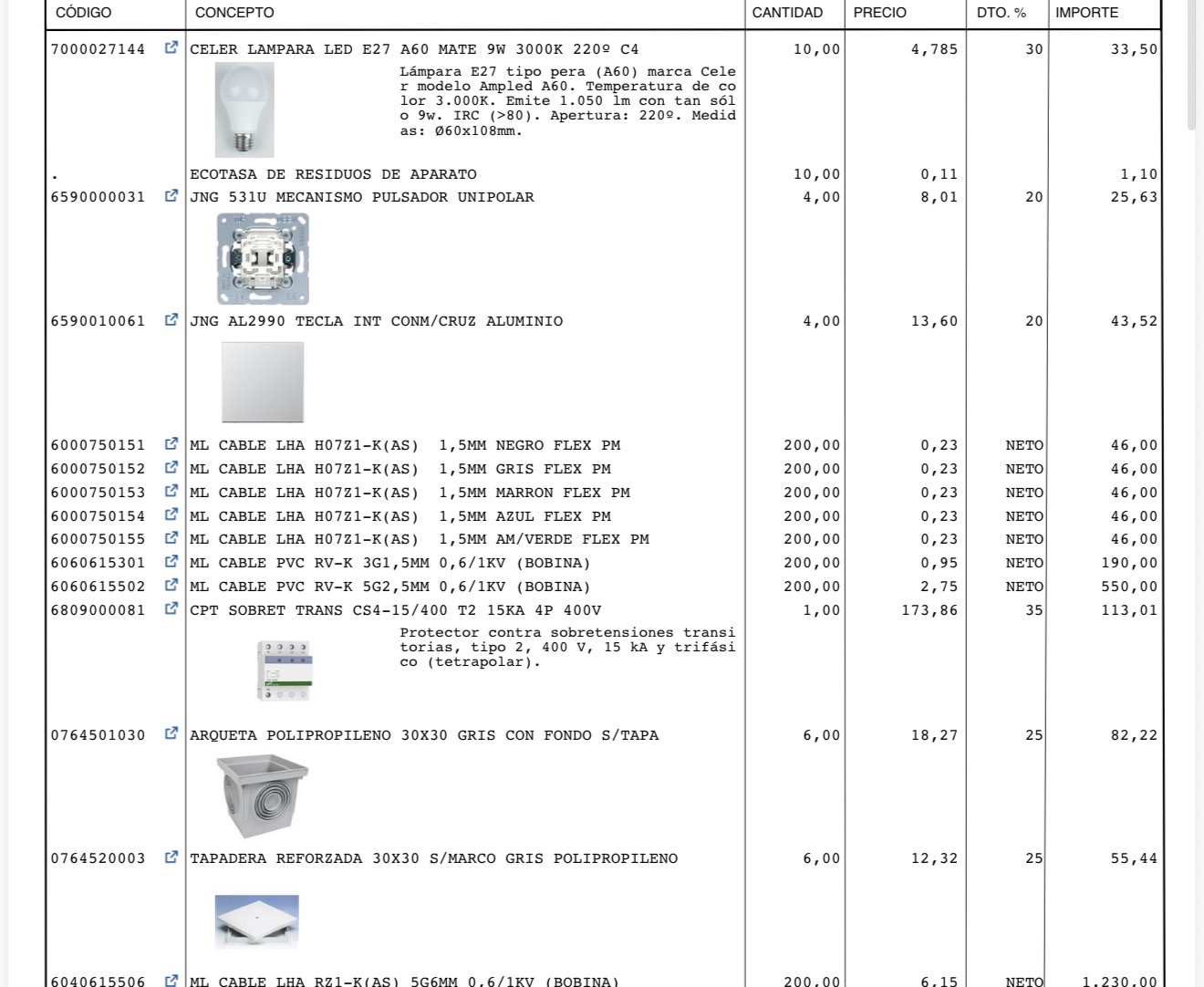The width and height of the screenshot is (1204, 987).
Task: Click the CONCEPTO column header
Action: [234, 13]
